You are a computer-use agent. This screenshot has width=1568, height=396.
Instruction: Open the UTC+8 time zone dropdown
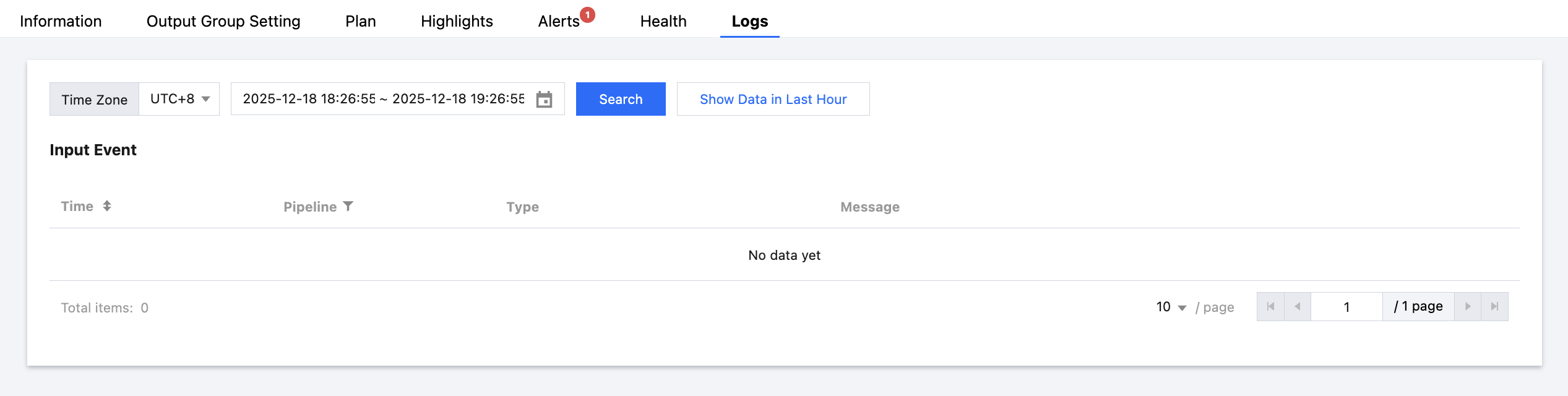179,99
